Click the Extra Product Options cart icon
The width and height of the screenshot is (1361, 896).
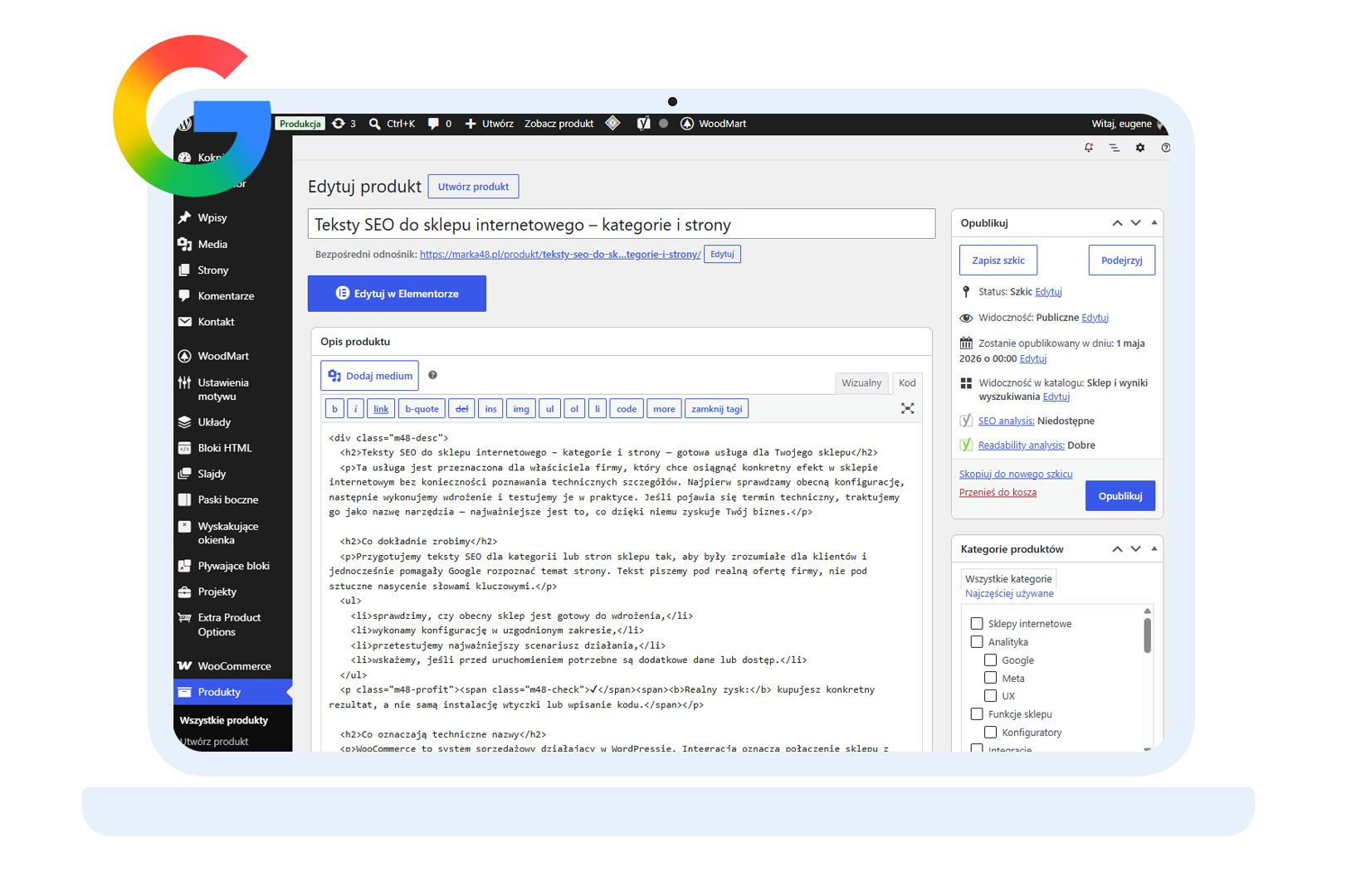[x=184, y=618]
